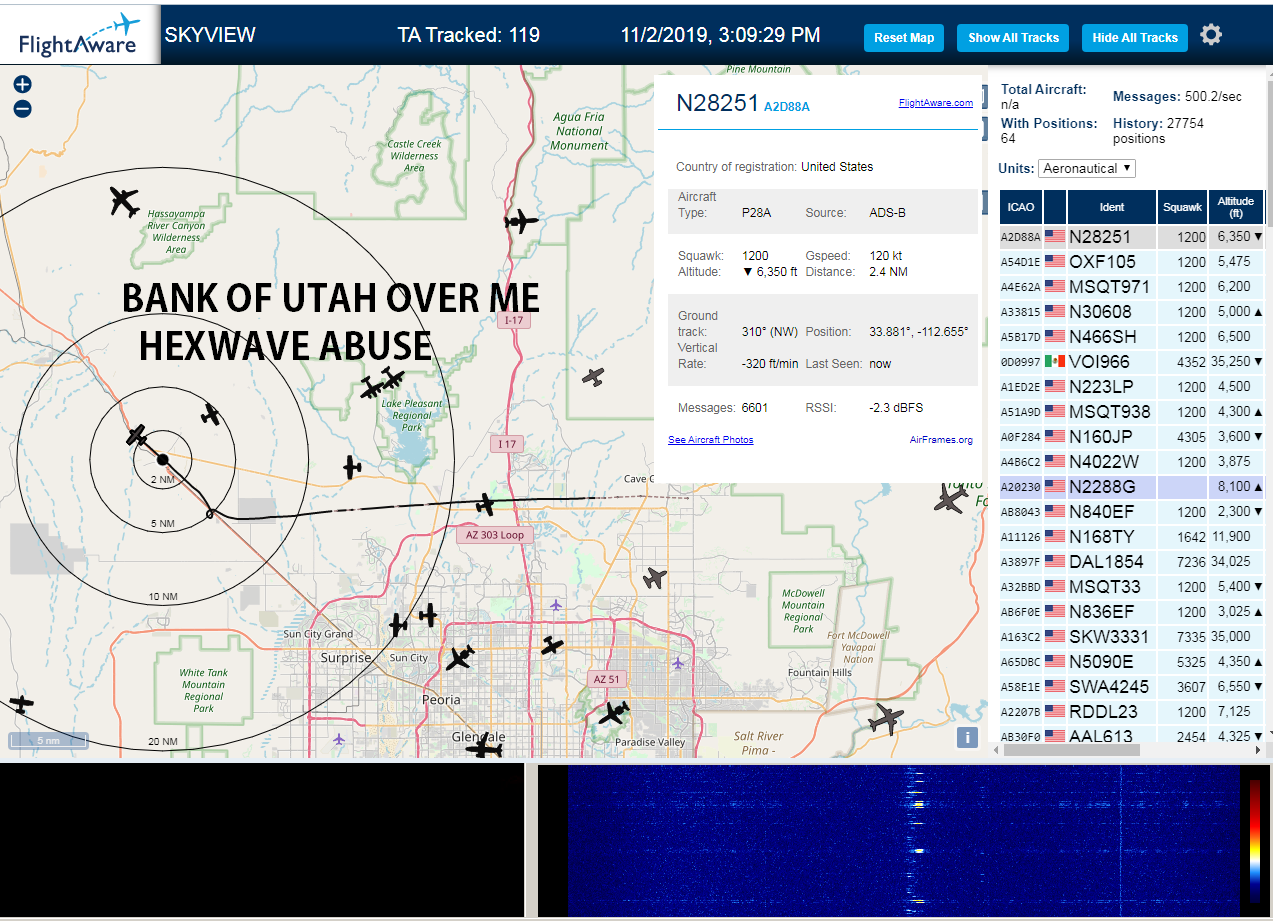The width and height of the screenshot is (1273, 921).
Task: Click Show All Tracks button
Action: pyautogui.click(x=1013, y=38)
